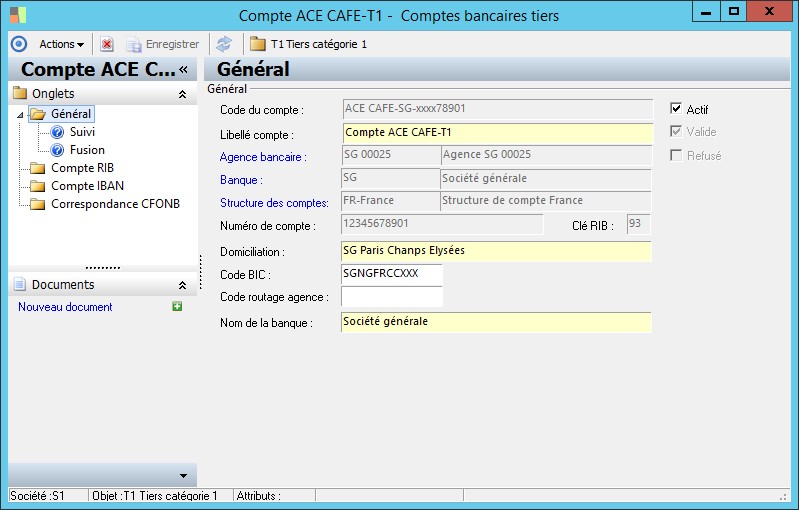Click the window resize grip at bottom right
This screenshot has width=799, height=510.
point(784,496)
